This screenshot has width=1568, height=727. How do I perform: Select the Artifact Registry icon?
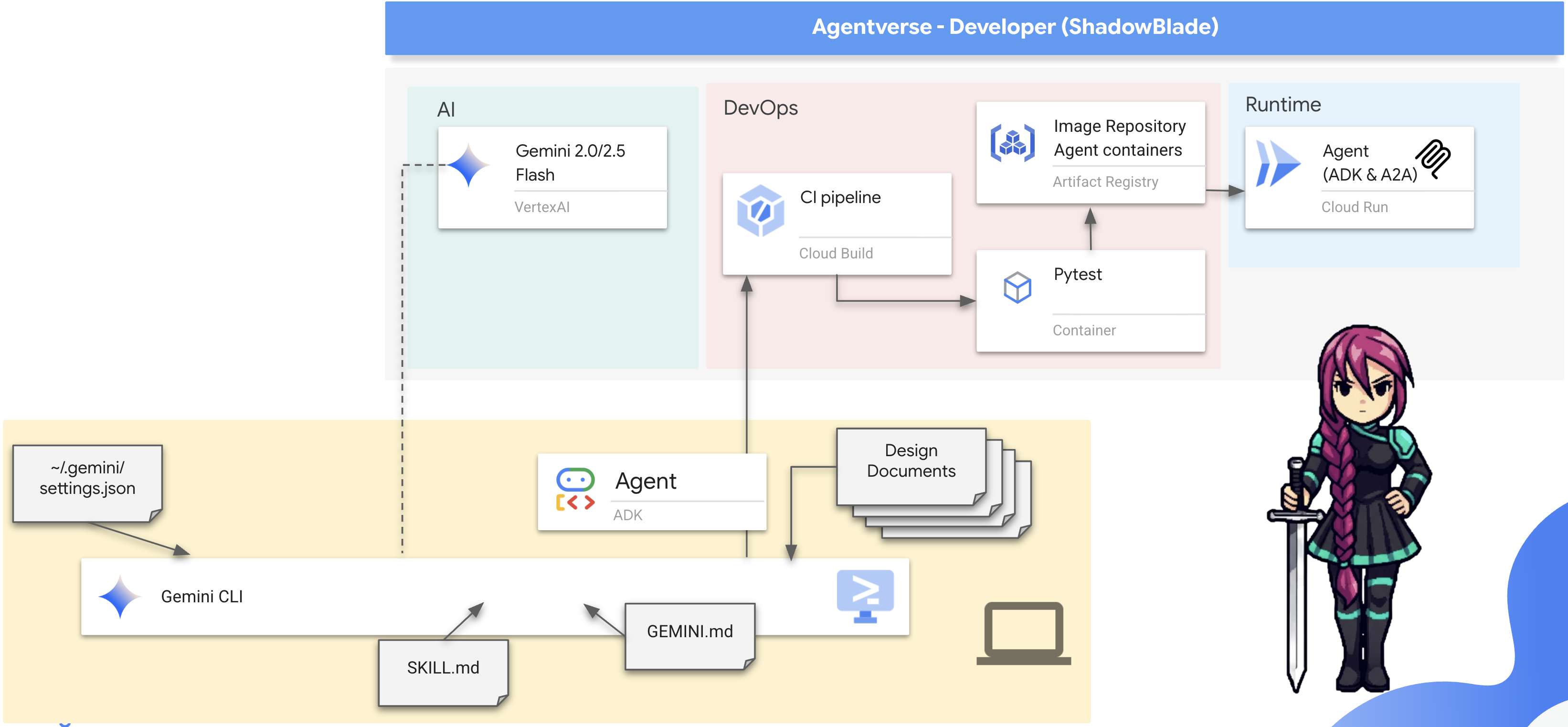(1012, 143)
